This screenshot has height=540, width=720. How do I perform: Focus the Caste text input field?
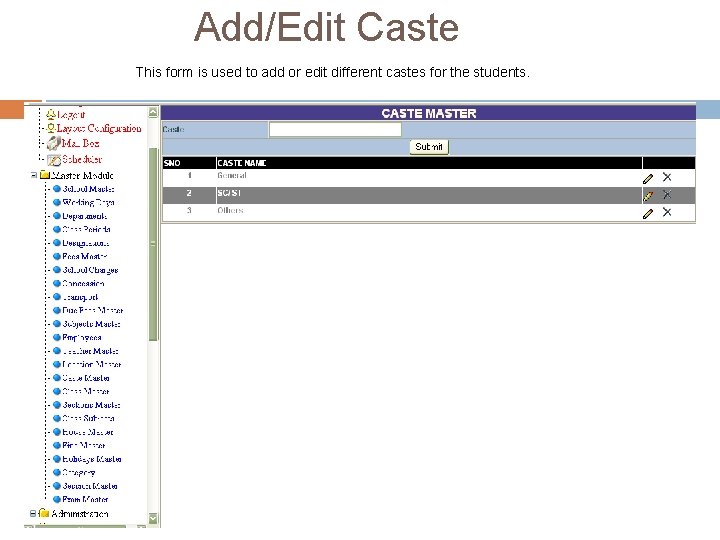(335, 129)
